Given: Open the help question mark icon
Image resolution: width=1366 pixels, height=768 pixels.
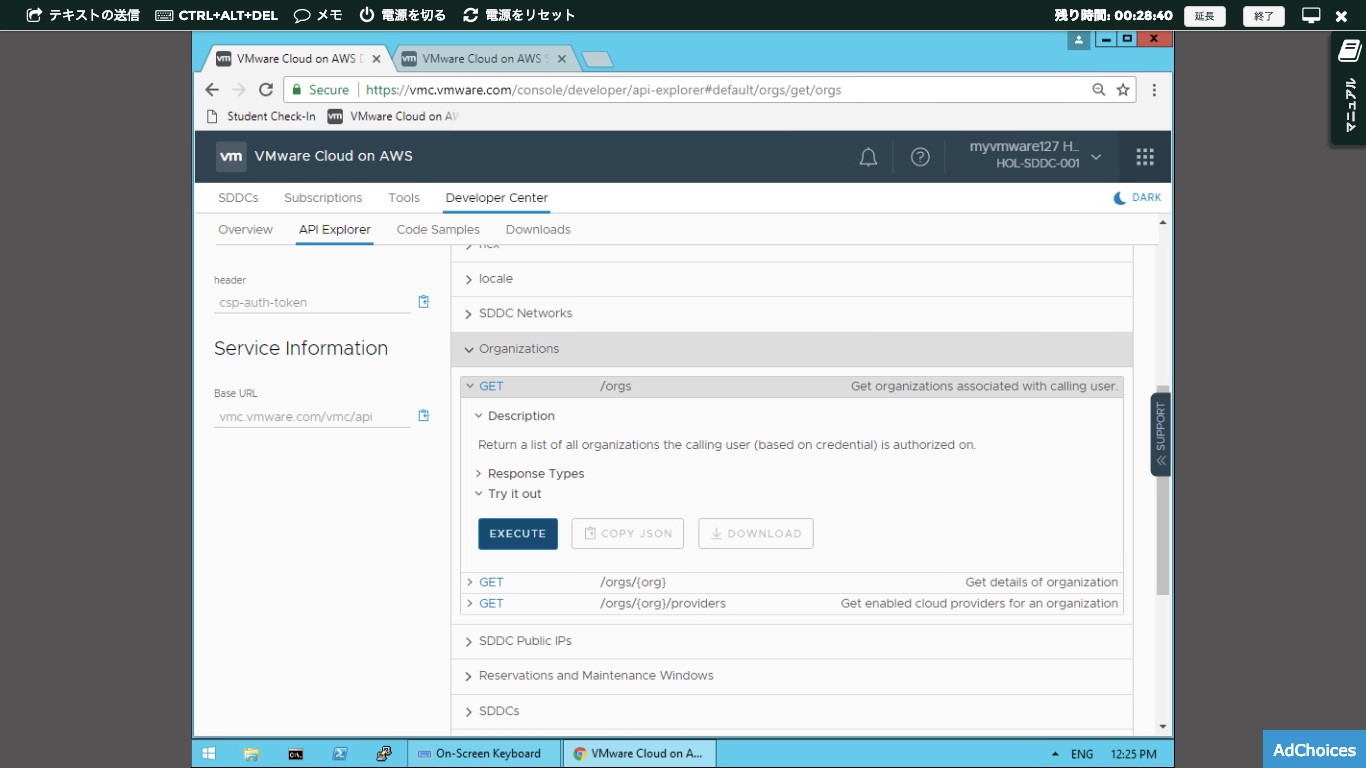Looking at the screenshot, I should pos(920,157).
